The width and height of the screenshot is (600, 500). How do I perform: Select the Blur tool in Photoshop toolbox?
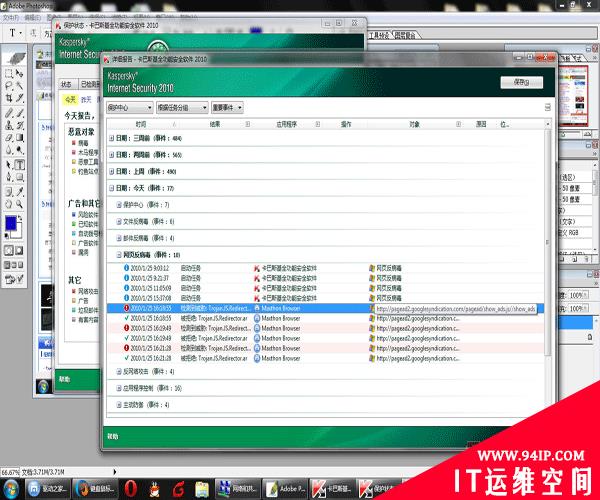point(9,150)
